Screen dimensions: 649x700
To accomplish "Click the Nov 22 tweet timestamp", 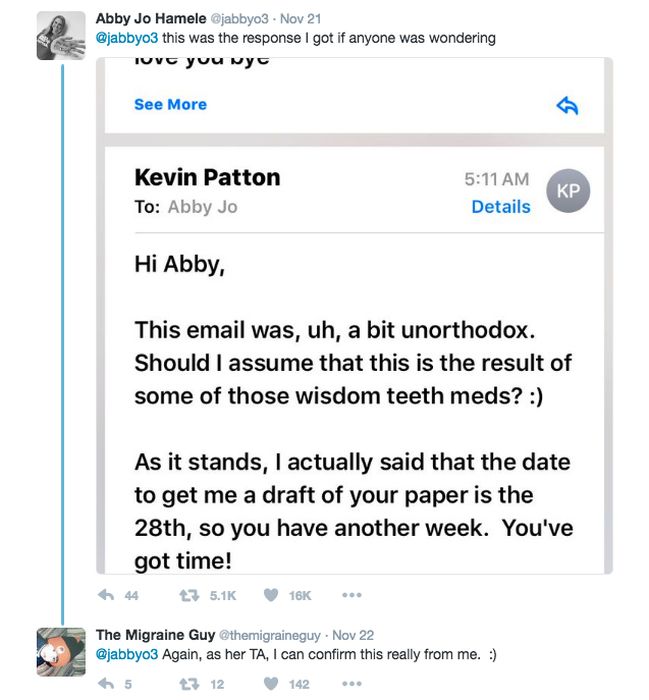I will tap(353, 635).
